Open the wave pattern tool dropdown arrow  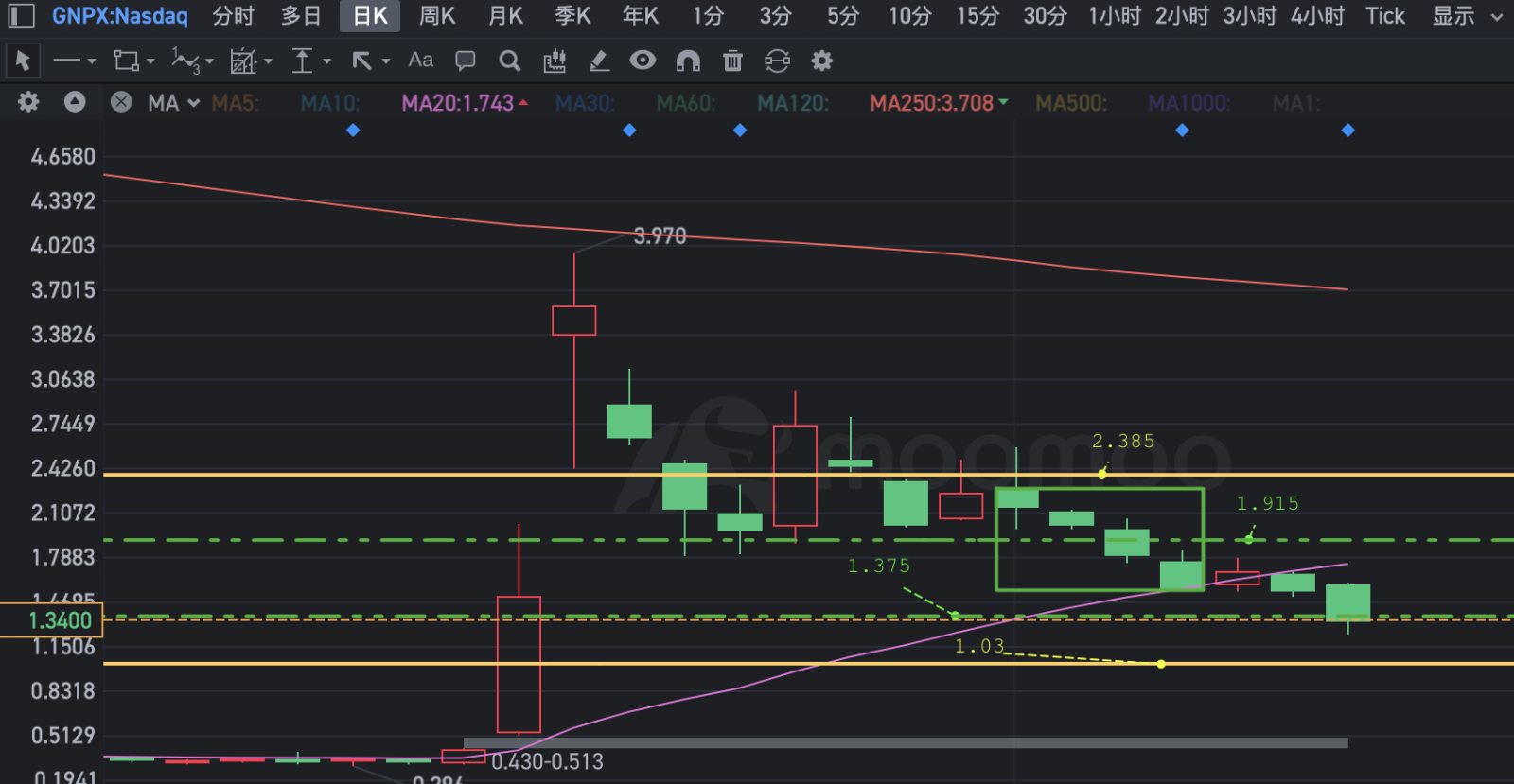(209, 61)
